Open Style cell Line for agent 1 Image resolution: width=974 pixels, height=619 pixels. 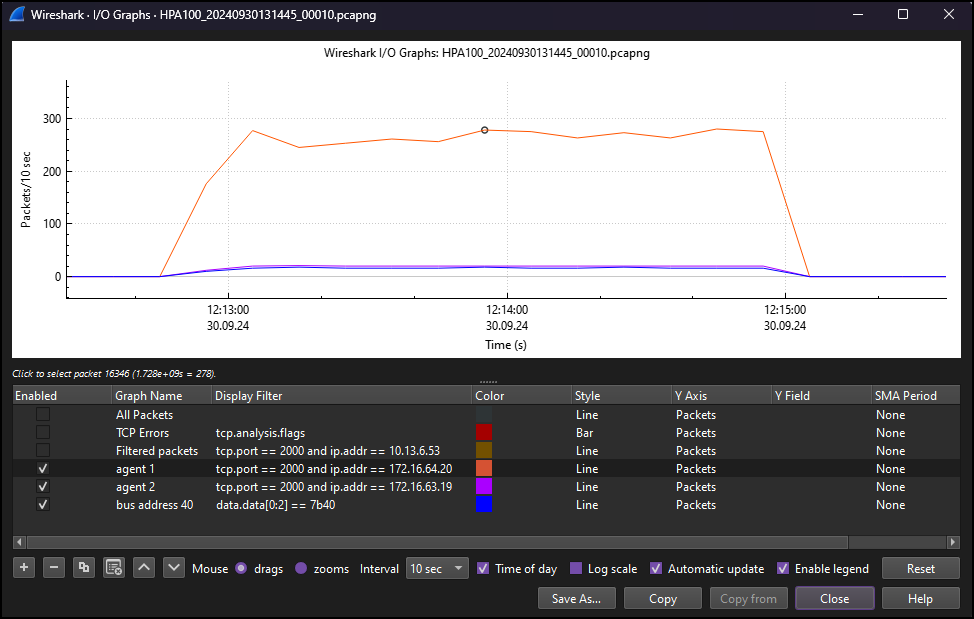coord(622,469)
